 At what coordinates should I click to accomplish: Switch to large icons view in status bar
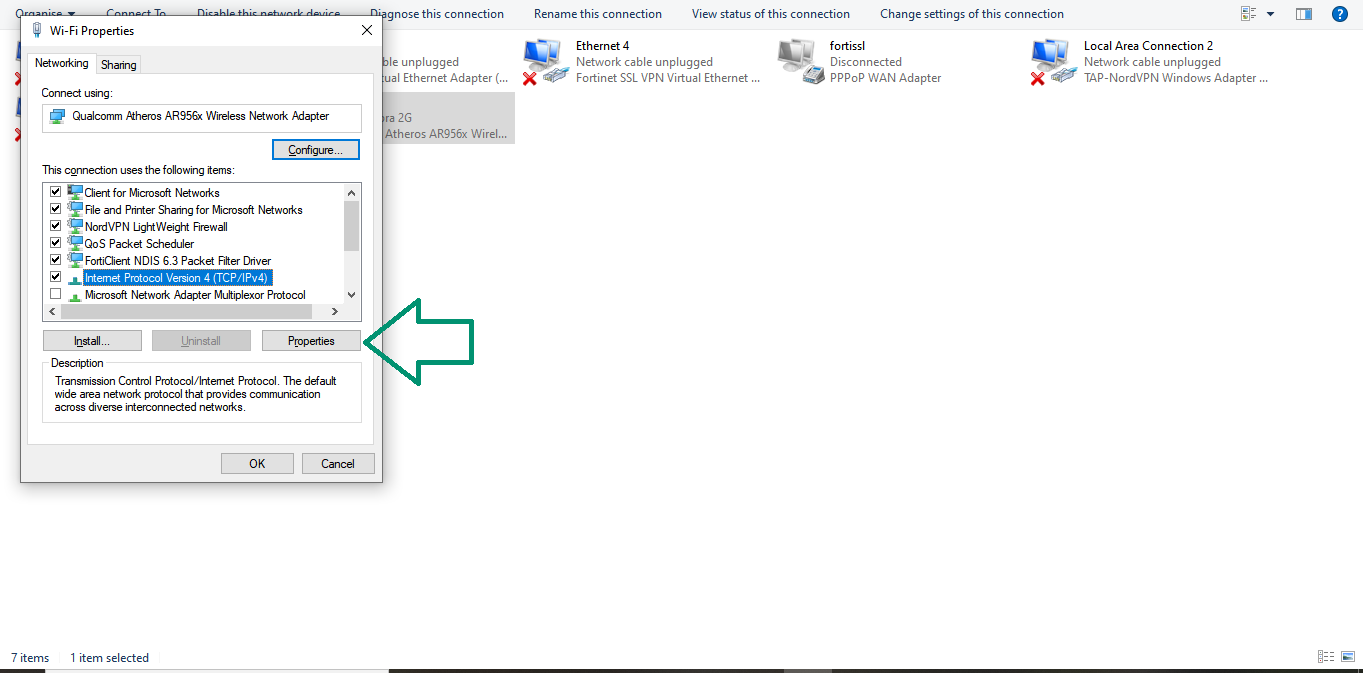point(1346,657)
